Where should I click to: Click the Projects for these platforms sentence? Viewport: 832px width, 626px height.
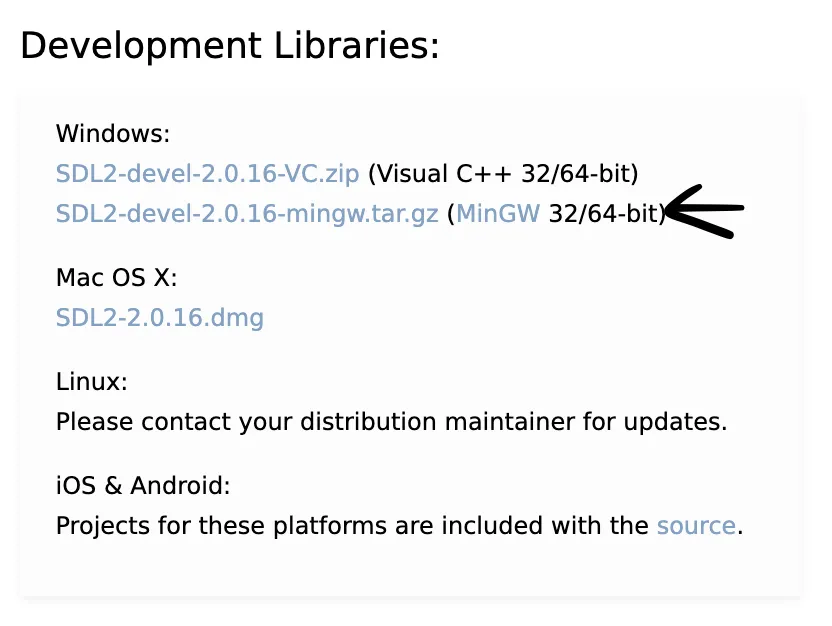pyautogui.click(x=400, y=526)
